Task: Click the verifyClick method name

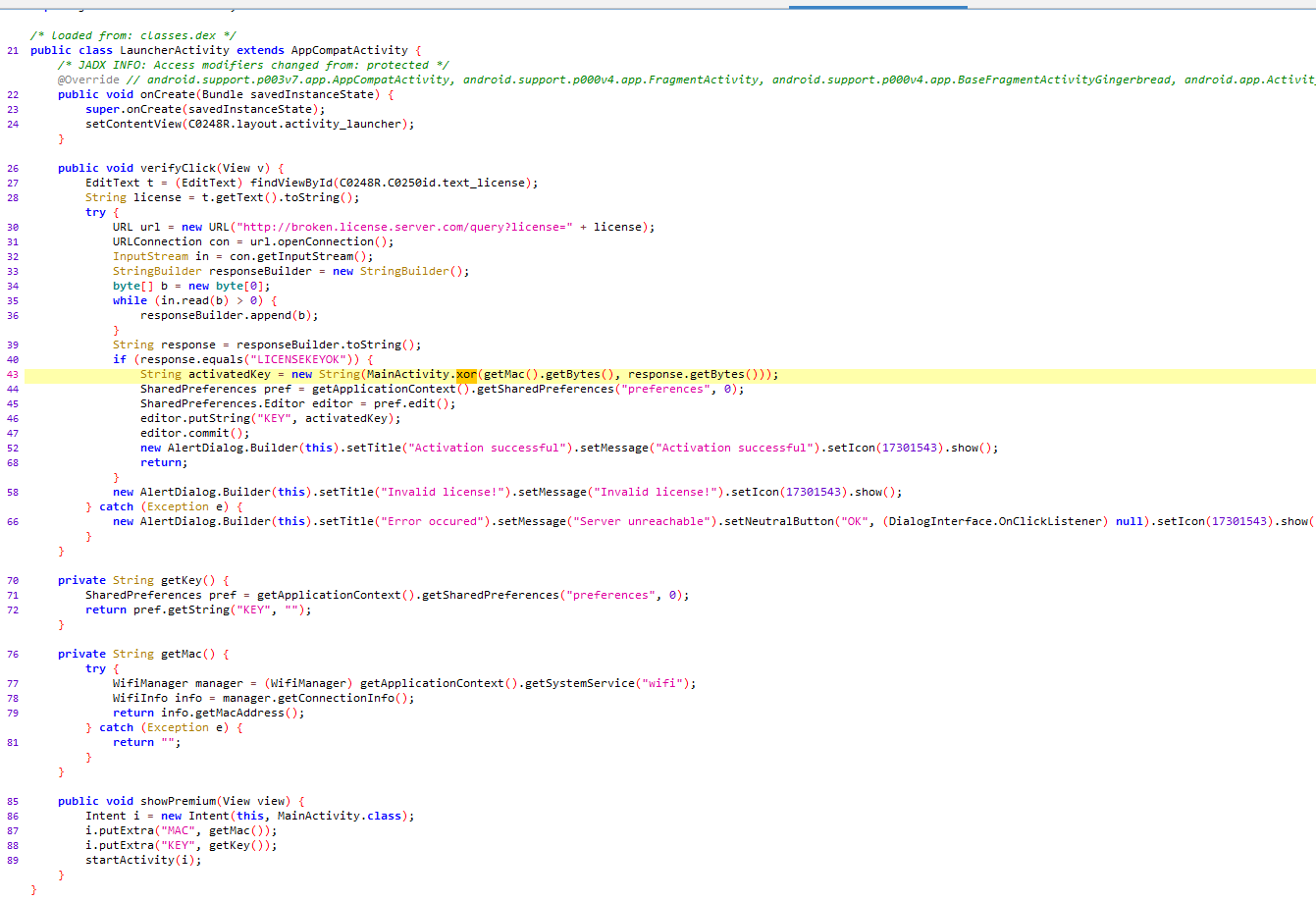Action: pos(178,168)
